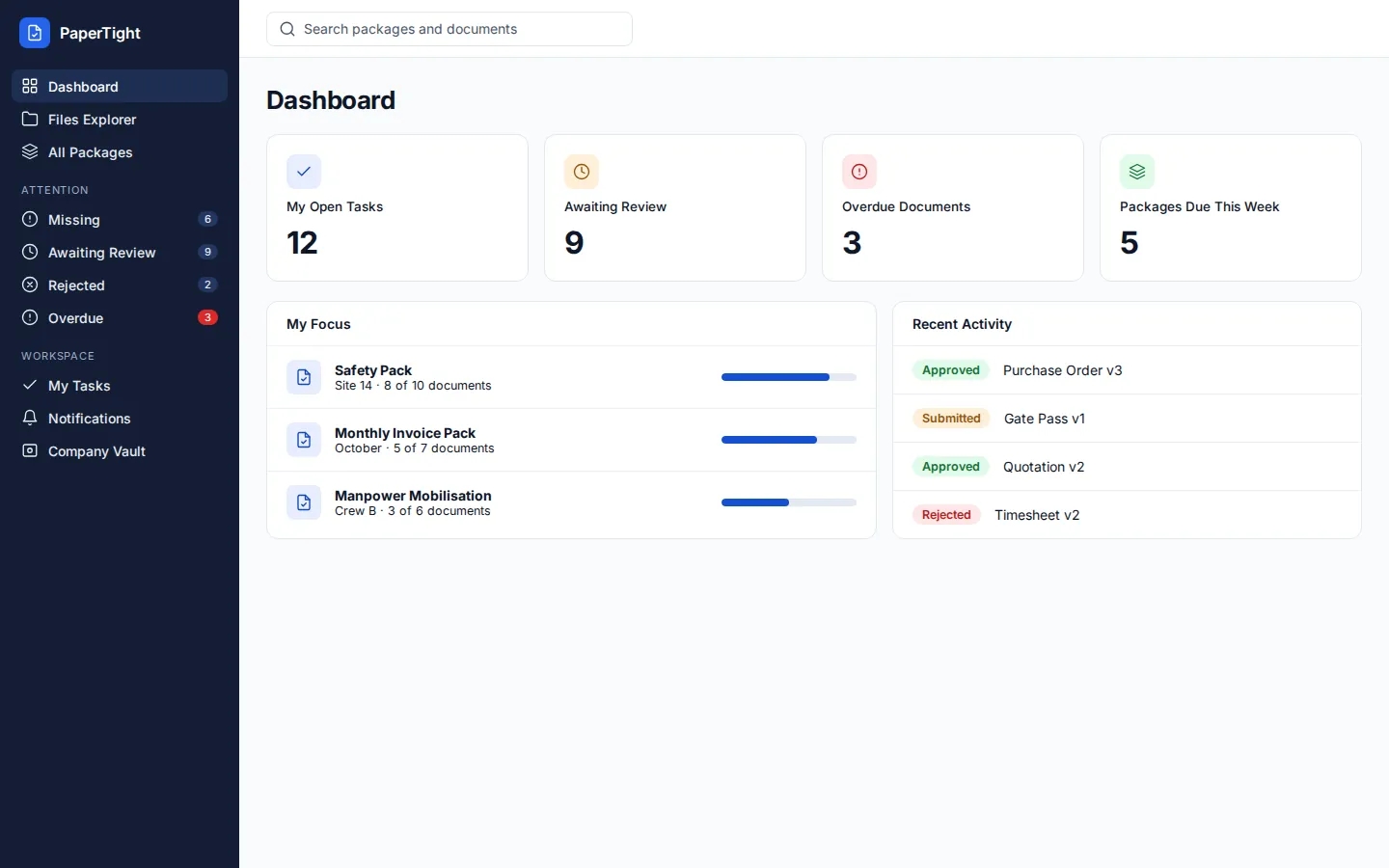The width and height of the screenshot is (1389, 868).
Task: Go to All Packages in sidebar
Action: (120, 151)
